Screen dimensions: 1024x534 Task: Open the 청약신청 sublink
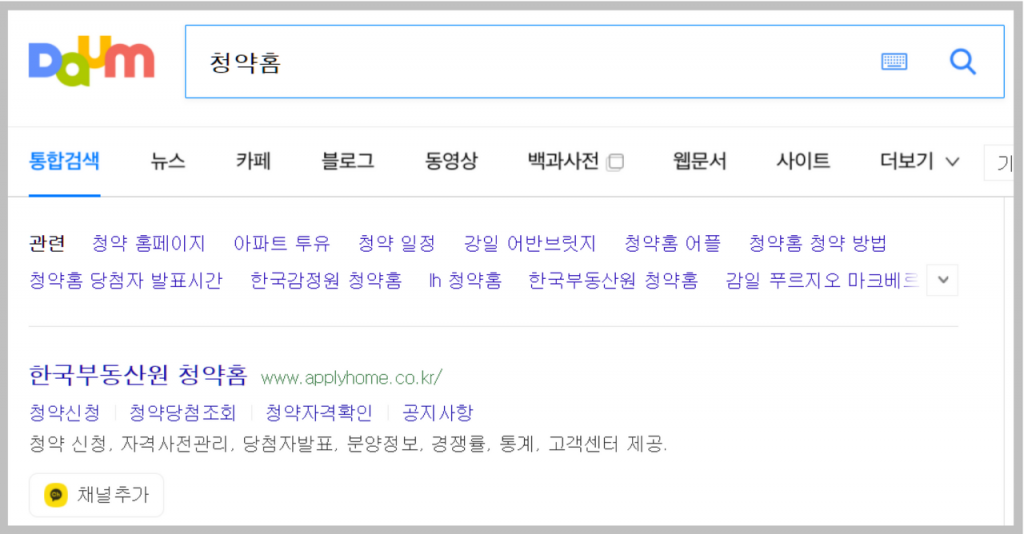[x=65, y=413]
